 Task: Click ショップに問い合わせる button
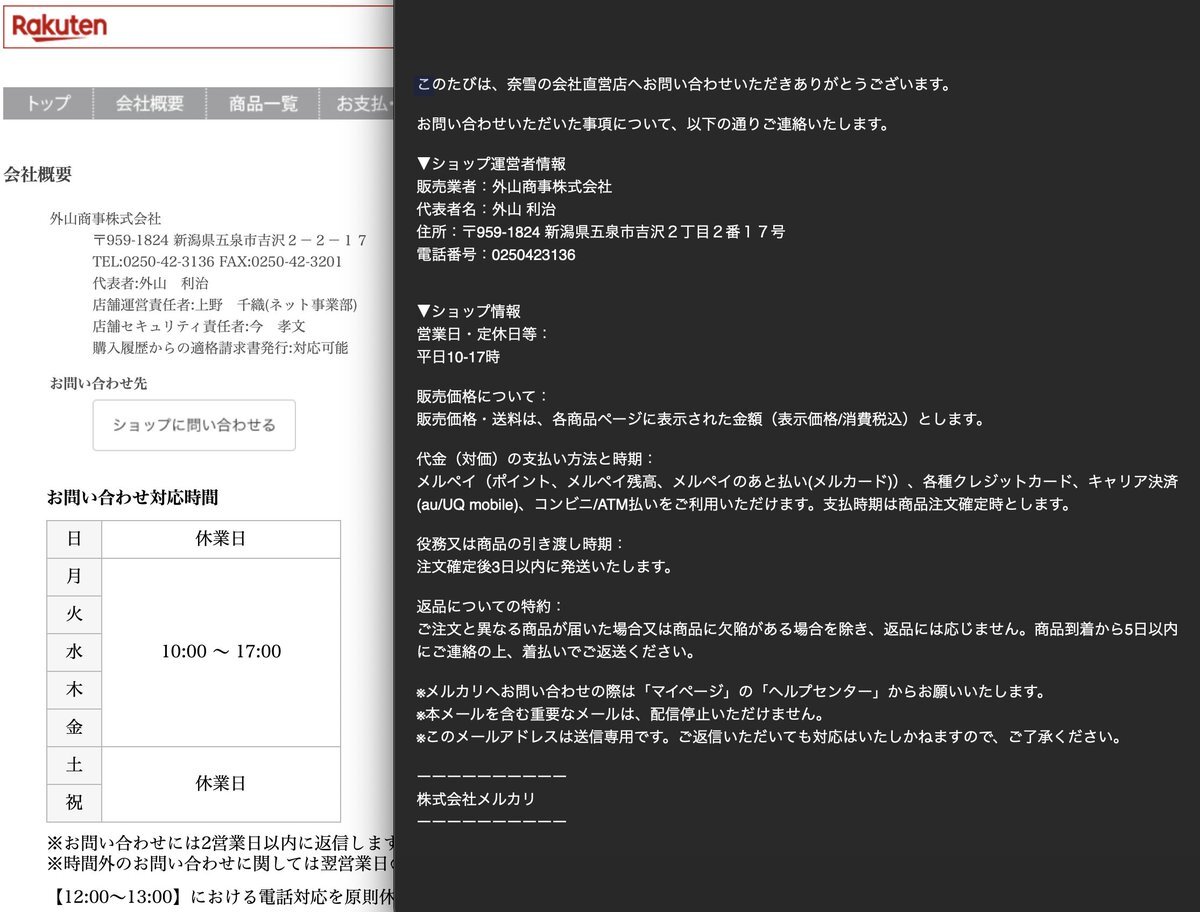tap(194, 425)
